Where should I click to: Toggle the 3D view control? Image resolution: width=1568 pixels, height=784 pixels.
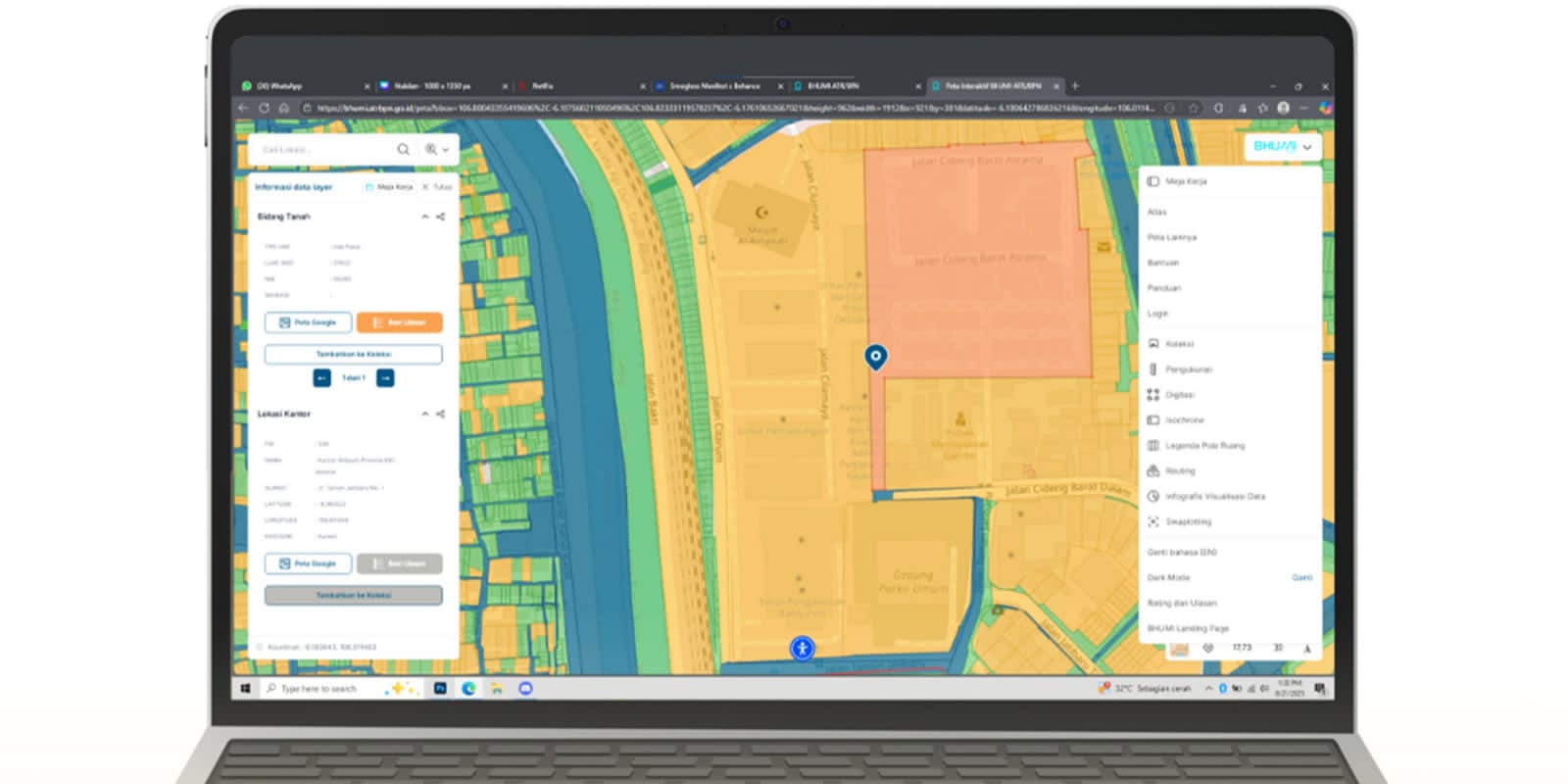click(1277, 648)
